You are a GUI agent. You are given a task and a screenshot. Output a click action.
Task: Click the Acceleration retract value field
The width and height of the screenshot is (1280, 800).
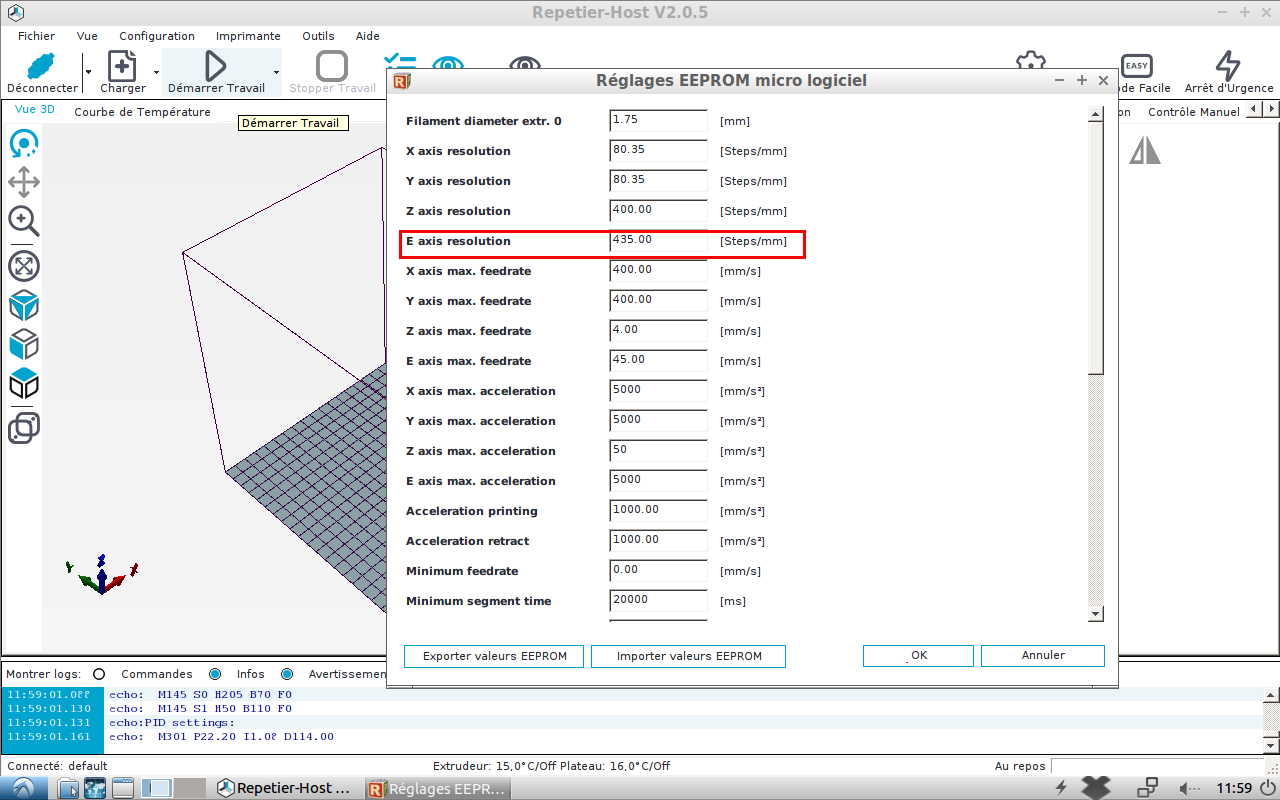coord(658,541)
